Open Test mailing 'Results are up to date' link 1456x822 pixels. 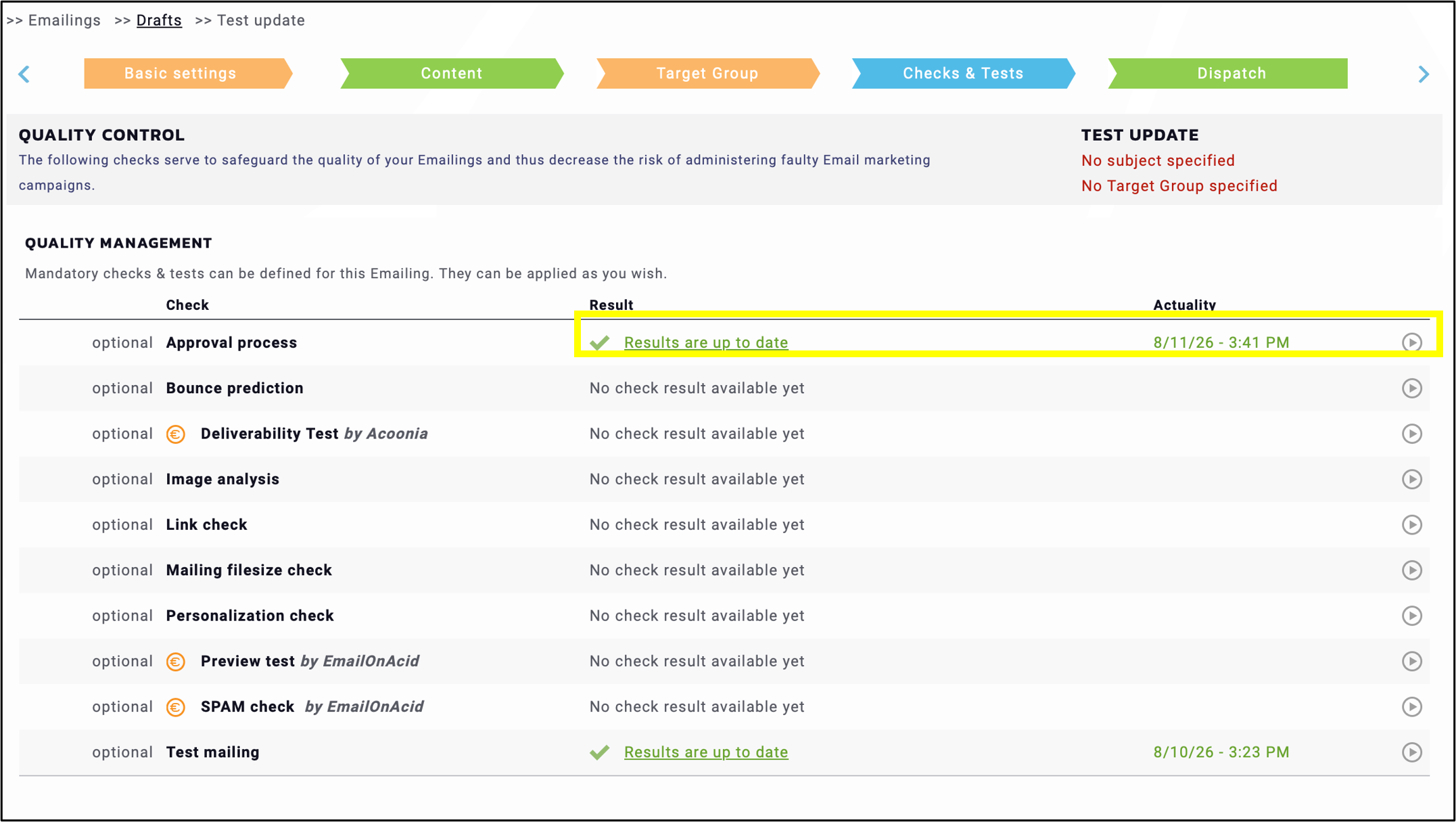click(x=706, y=752)
